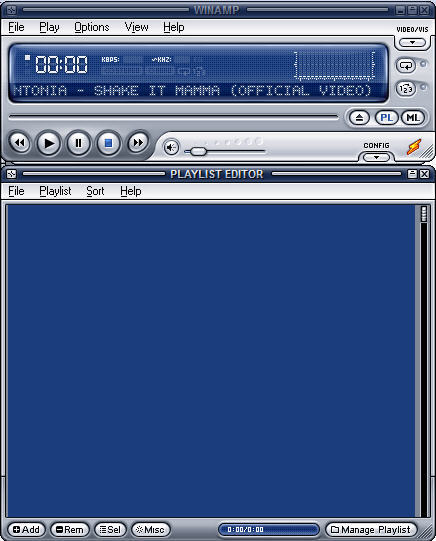Click the Sel button in playlist
The width and height of the screenshot is (436, 541).
110,529
